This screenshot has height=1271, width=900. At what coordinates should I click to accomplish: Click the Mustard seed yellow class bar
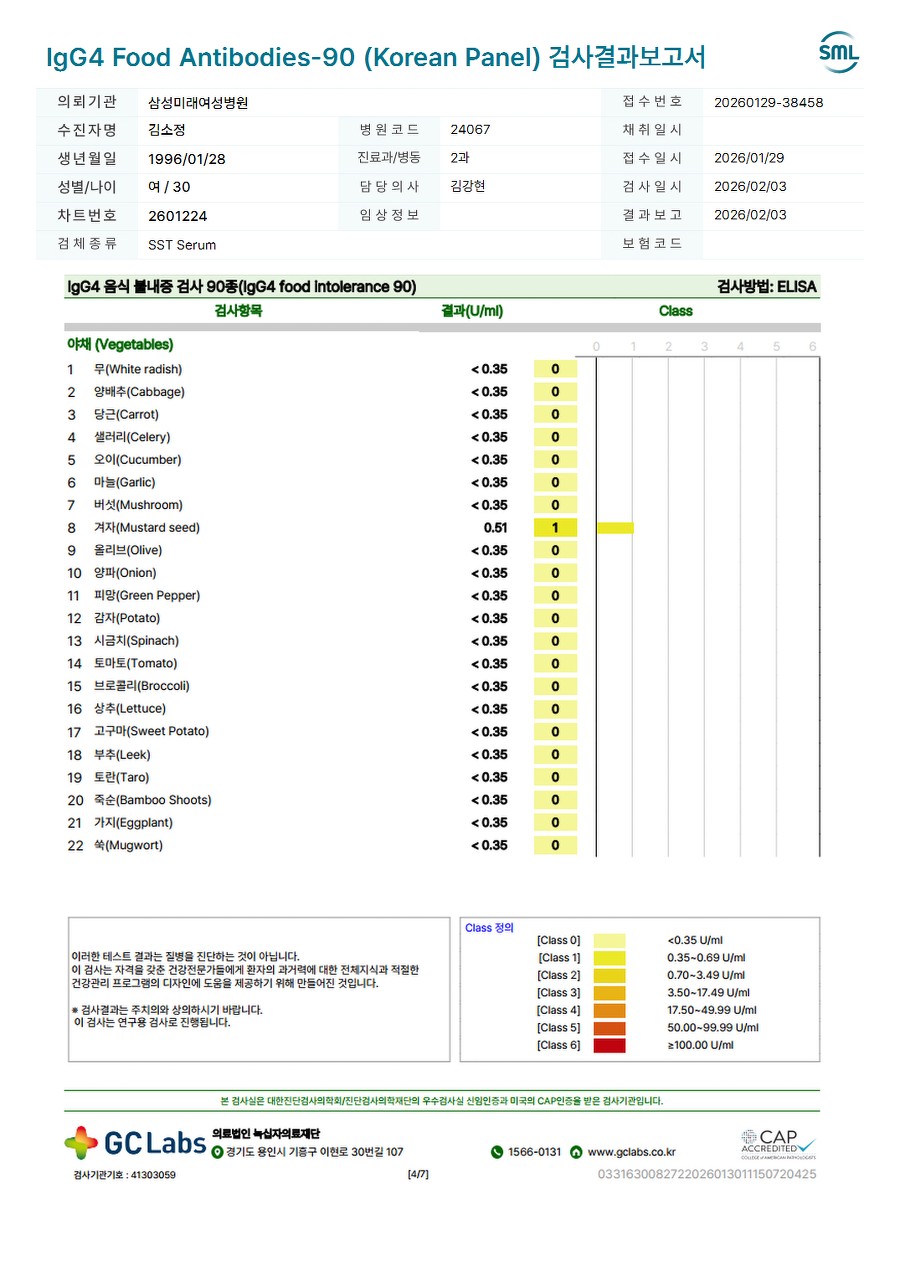615,528
